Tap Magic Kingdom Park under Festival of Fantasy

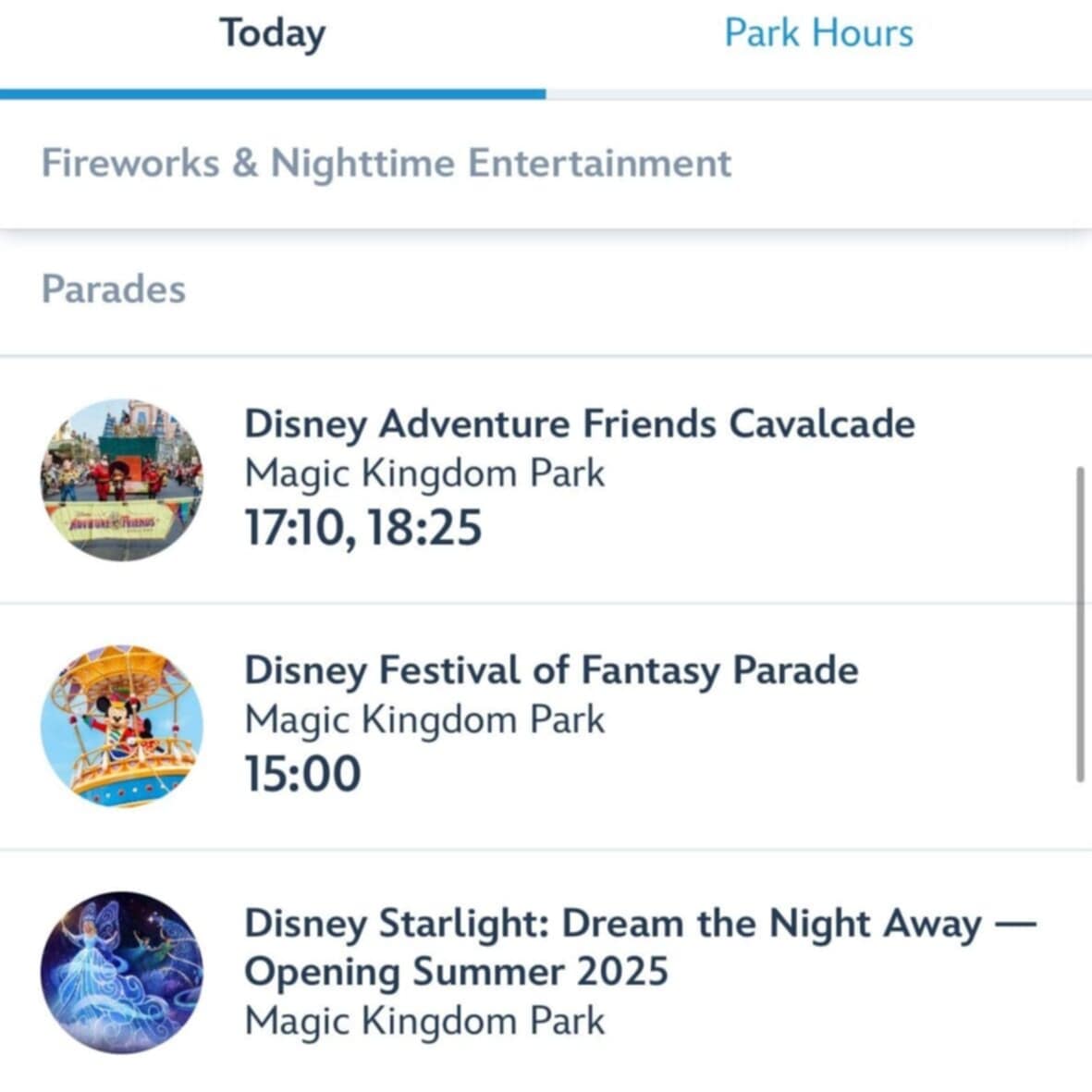coord(424,720)
